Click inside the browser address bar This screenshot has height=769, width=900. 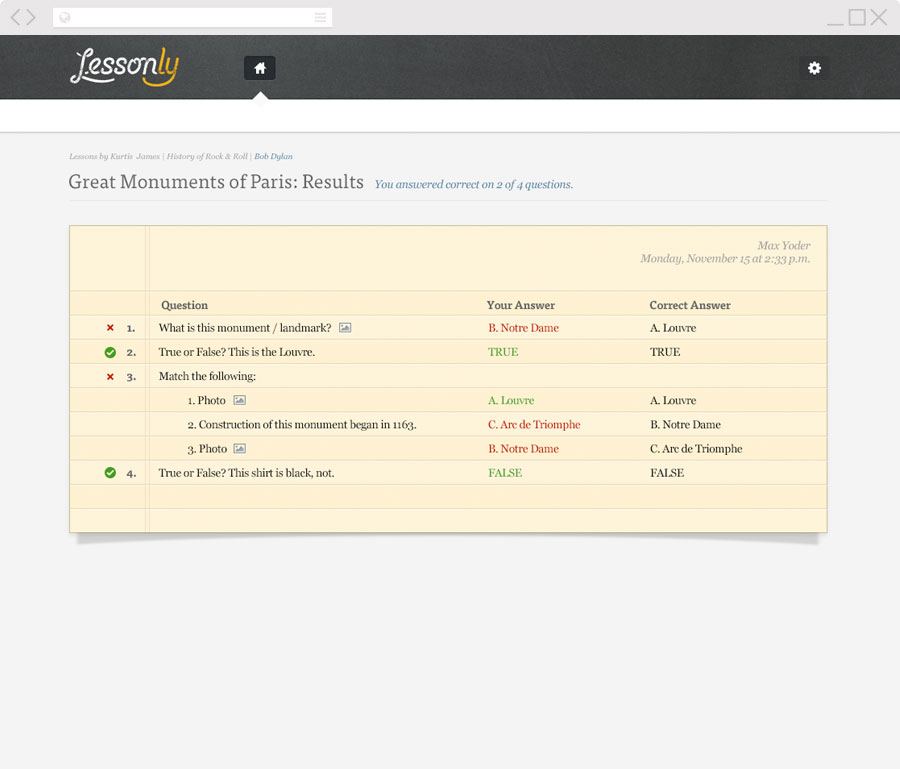click(190, 17)
